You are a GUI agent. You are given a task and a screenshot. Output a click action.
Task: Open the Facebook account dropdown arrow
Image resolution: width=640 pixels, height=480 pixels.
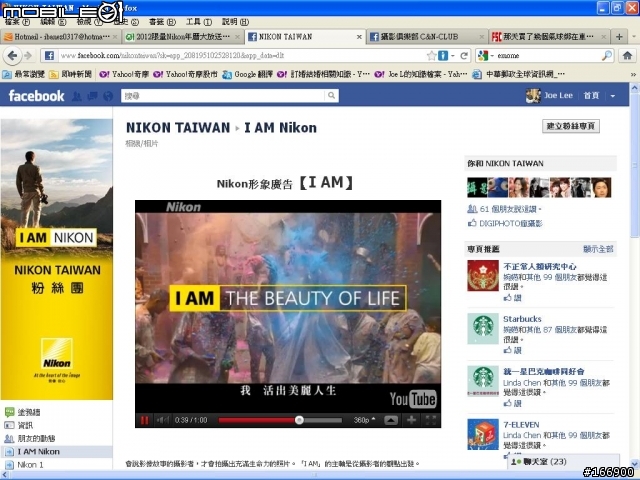click(x=613, y=96)
